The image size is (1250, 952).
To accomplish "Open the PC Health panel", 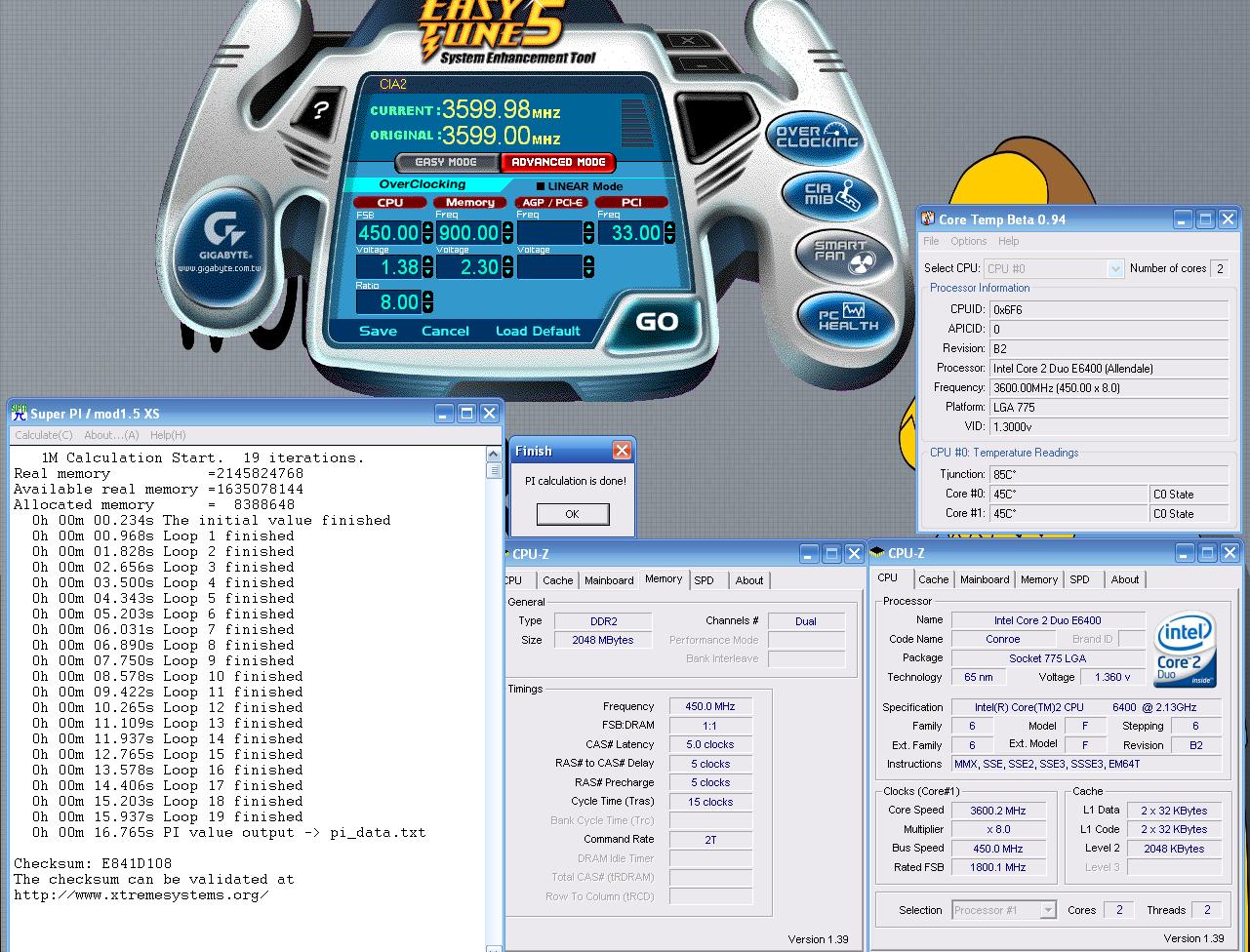I will 845,317.
